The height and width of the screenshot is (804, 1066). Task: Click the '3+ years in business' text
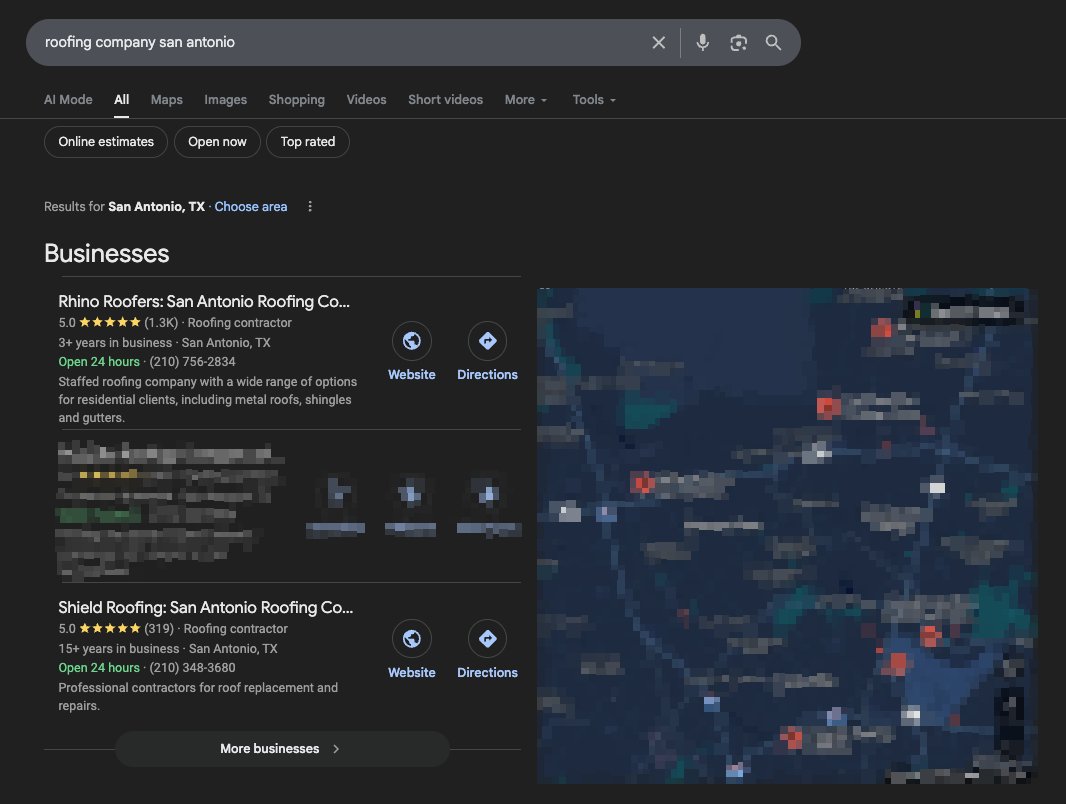(115, 342)
